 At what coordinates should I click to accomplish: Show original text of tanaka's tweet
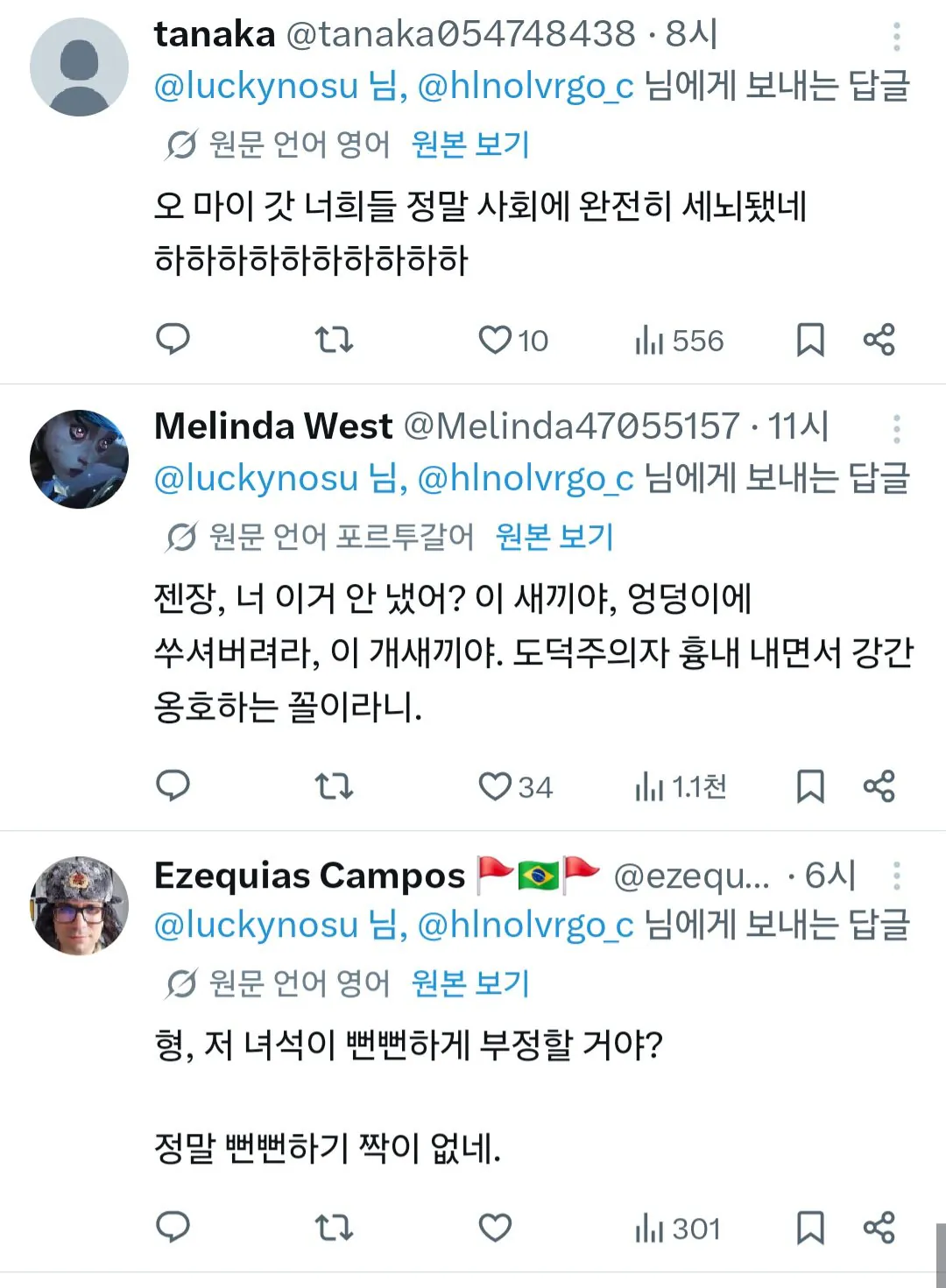[470, 144]
